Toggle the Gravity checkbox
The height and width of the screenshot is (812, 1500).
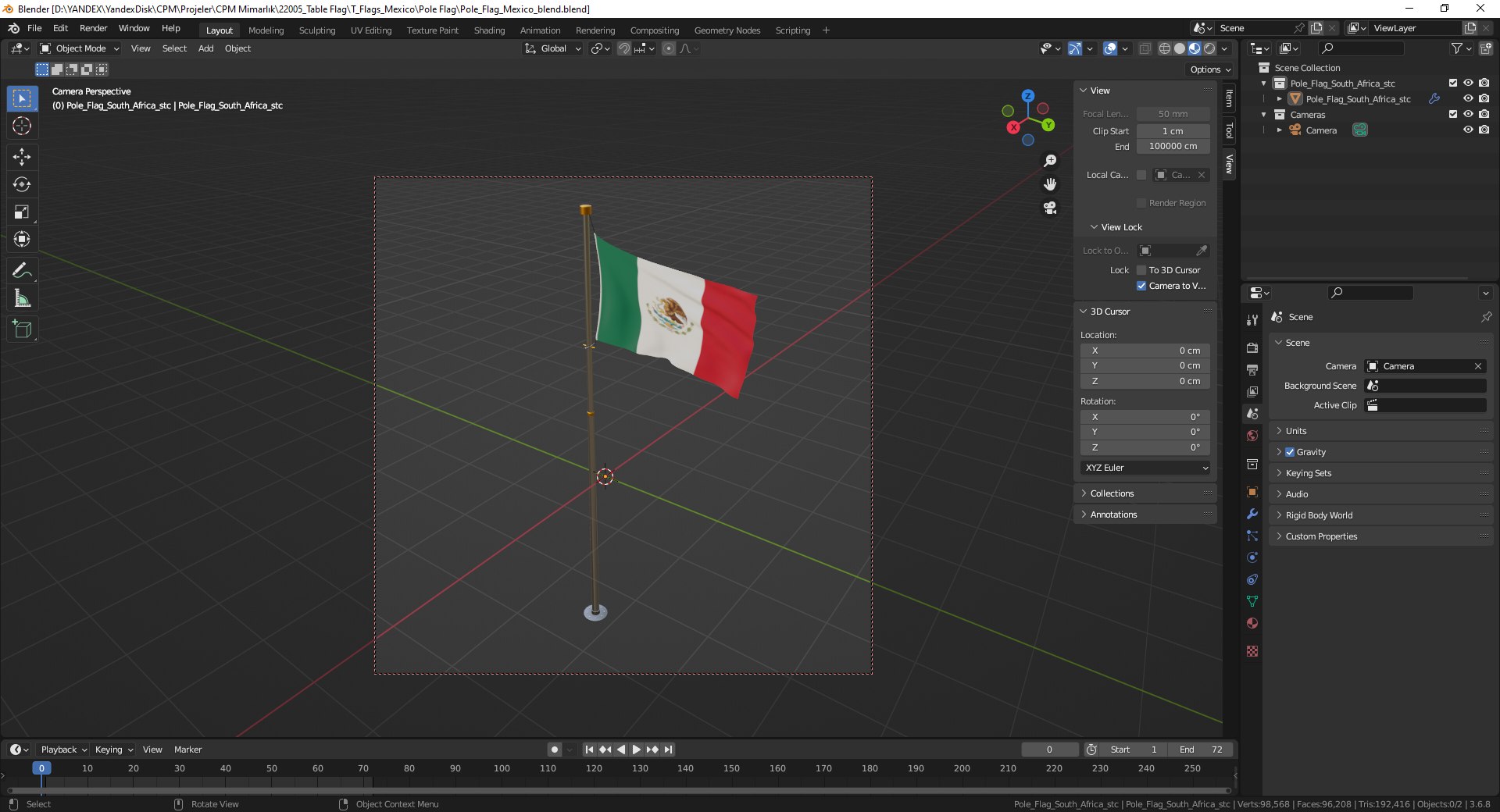[x=1290, y=452]
